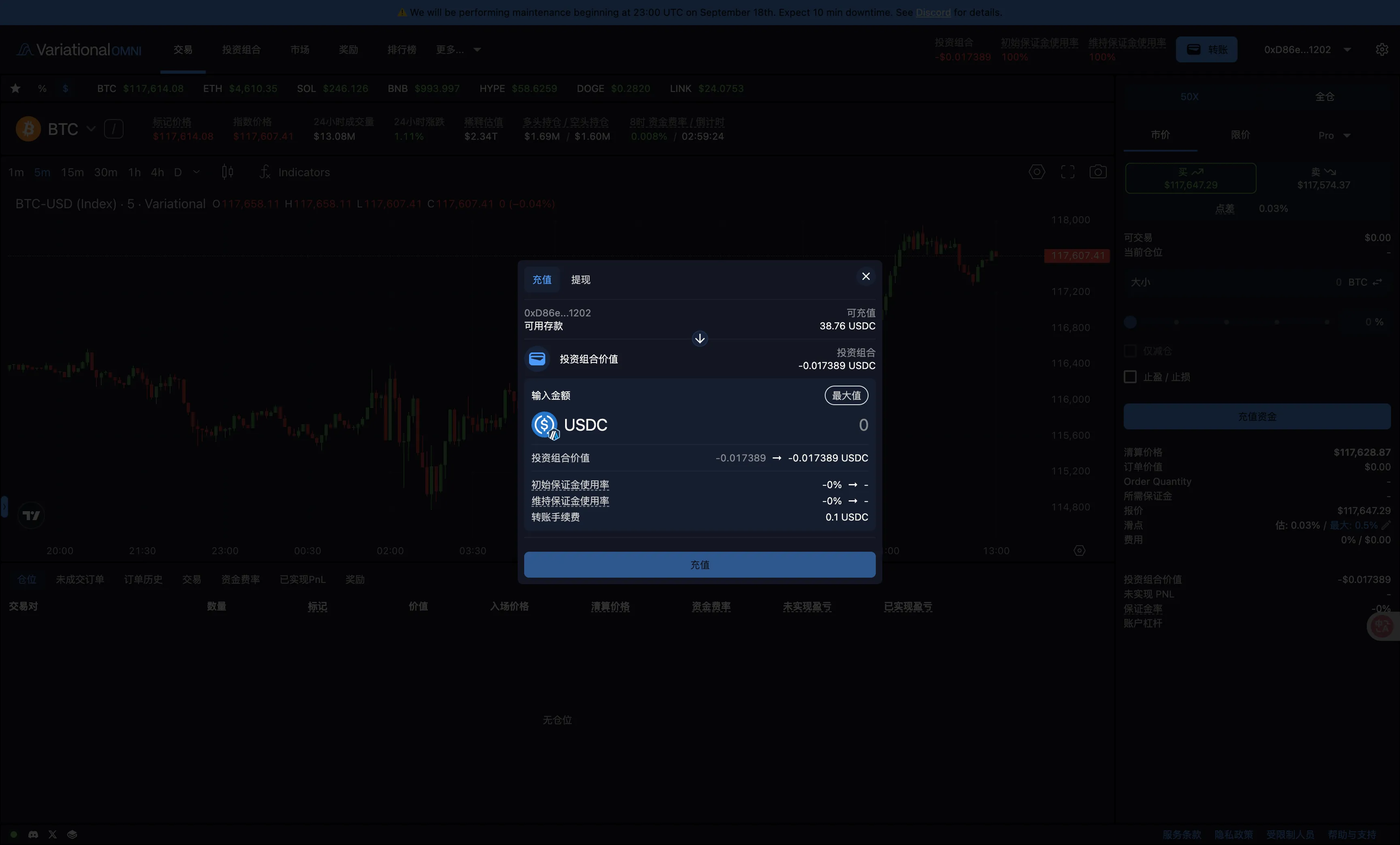1400x845 pixels.
Task: Click the slash search shortcut icon
Action: [114, 129]
